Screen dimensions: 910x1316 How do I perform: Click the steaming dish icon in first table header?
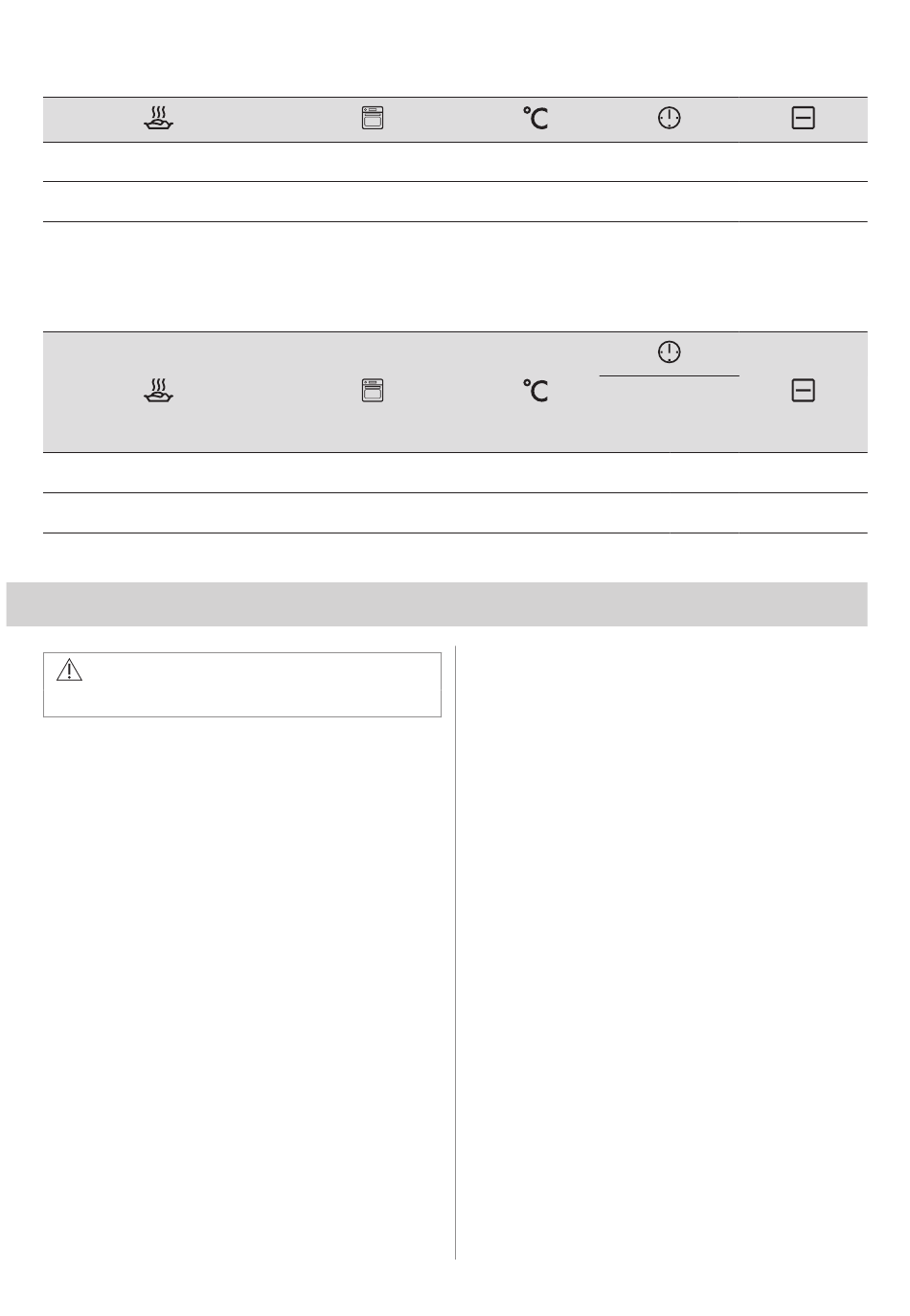click(x=158, y=119)
